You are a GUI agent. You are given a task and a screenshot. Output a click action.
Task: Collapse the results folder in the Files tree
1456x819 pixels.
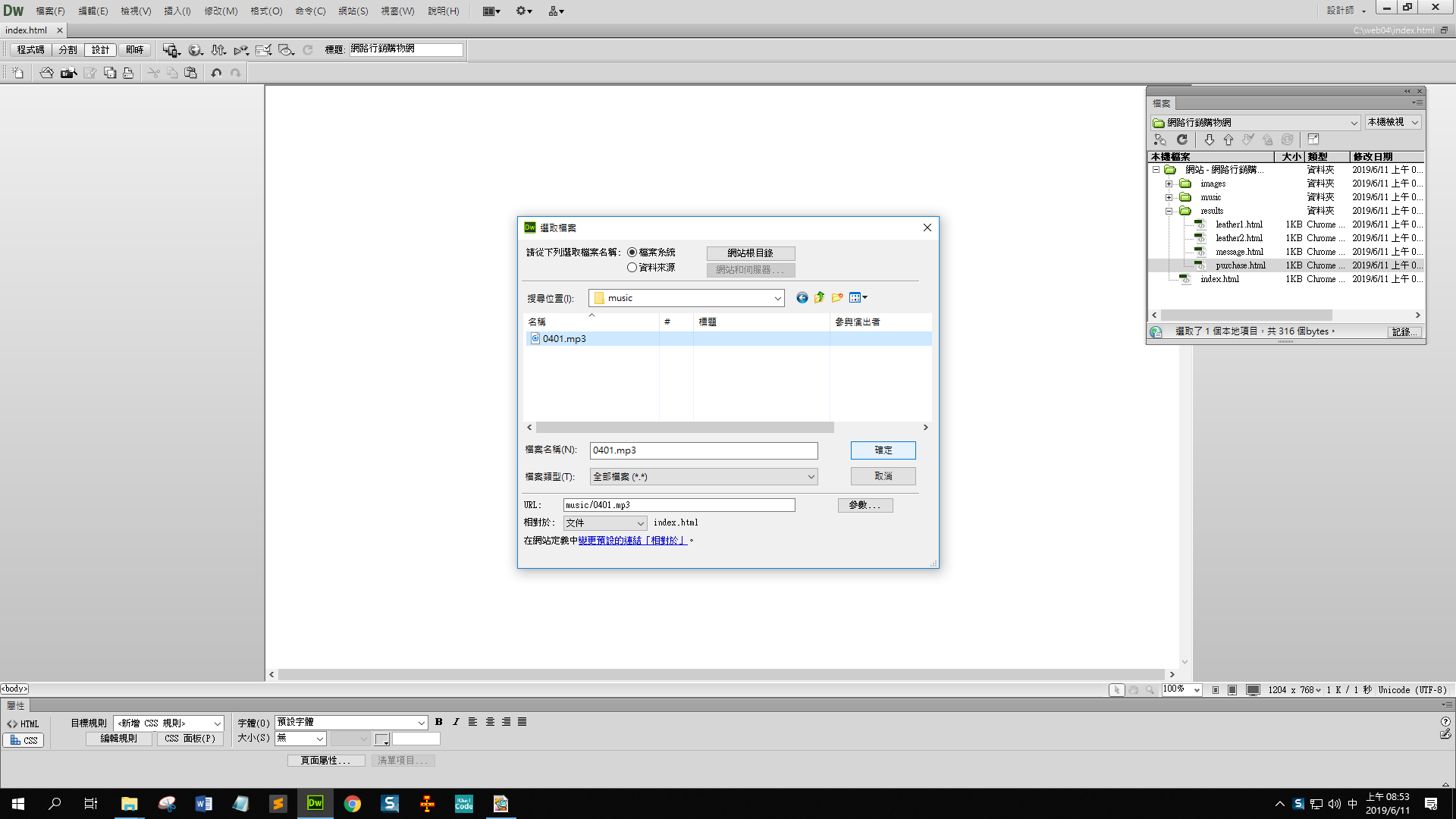[1169, 211]
